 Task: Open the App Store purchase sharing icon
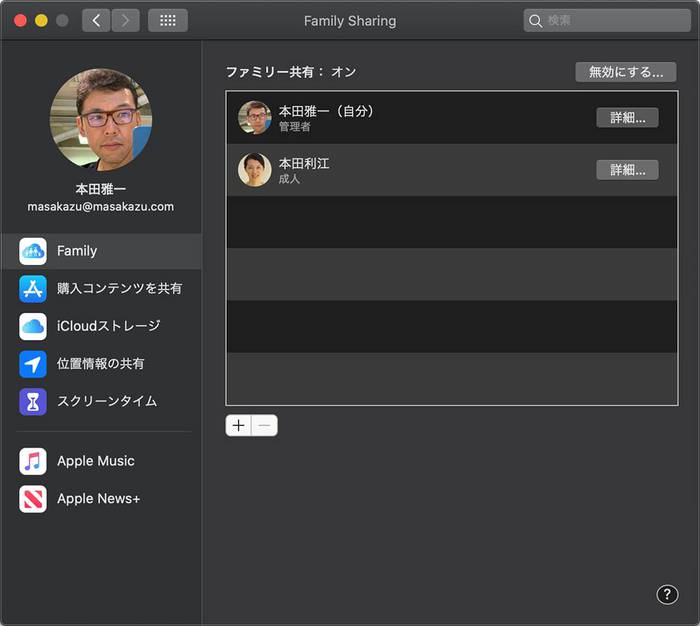tap(33, 289)
